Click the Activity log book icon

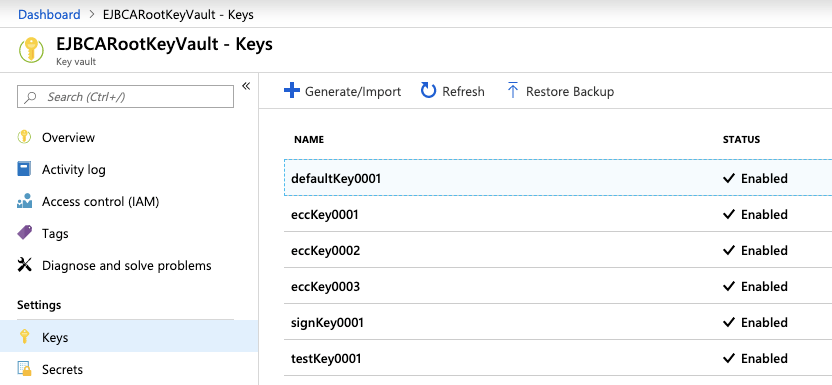[24, 169]
